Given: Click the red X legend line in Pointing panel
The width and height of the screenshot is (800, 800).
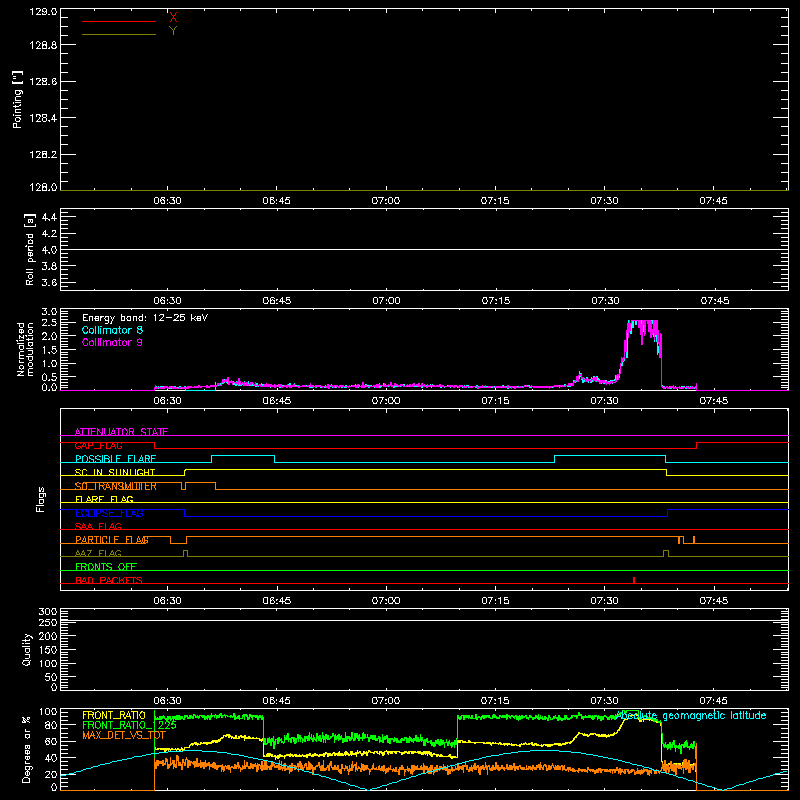Looking at the screenshot, I should tap(118, 21).
